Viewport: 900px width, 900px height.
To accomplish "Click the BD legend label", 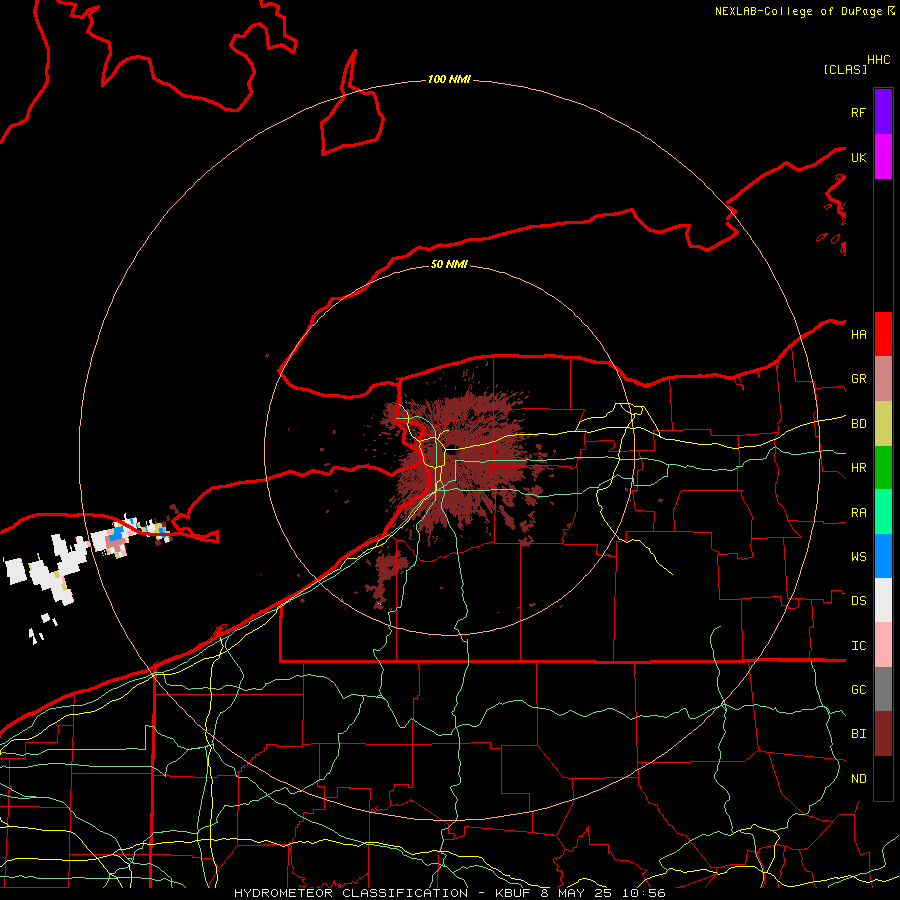I will 858,424.
